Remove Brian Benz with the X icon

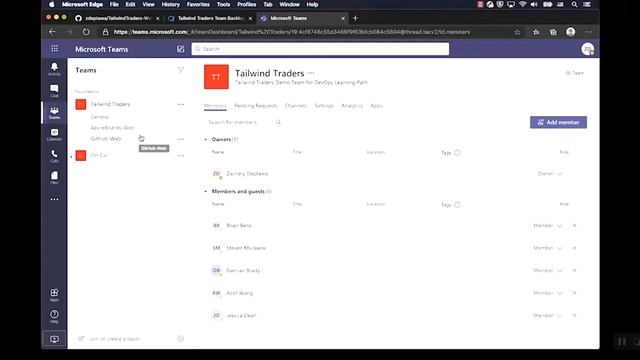click(x=574, y=225)
